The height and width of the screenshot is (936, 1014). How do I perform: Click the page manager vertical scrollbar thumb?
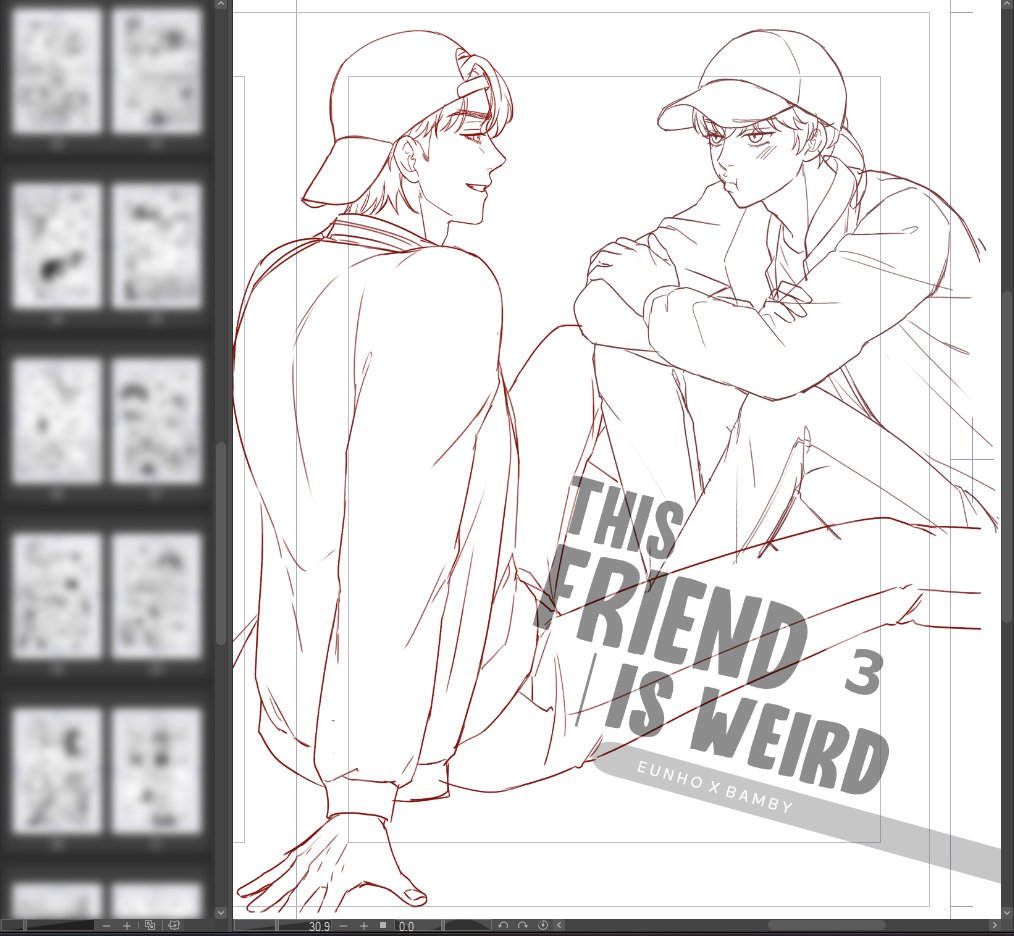point(221,543)
